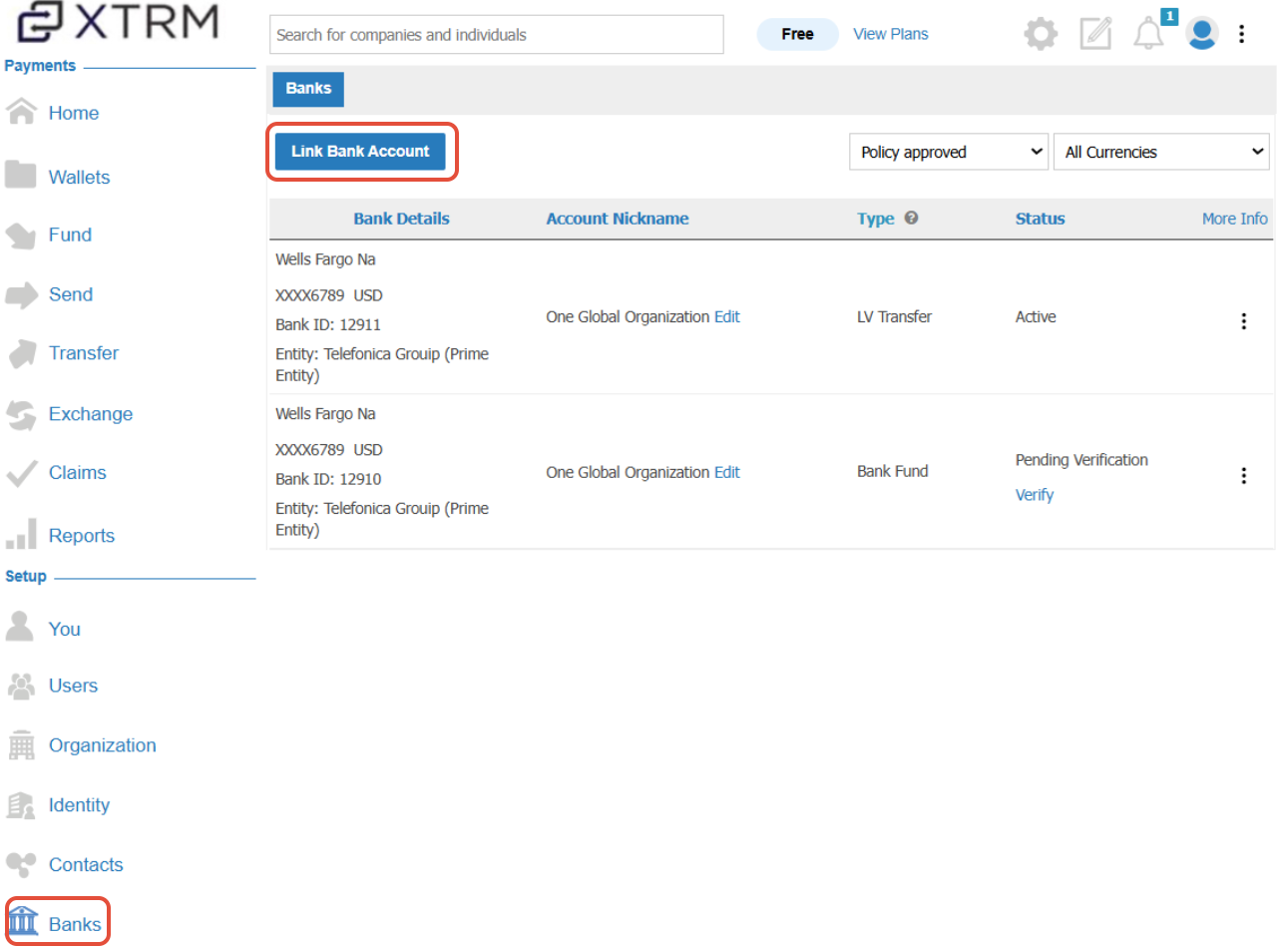1288x949 pixels.
Task: Open the All Currencies dropdown
Action: (x=1161, y=152)
